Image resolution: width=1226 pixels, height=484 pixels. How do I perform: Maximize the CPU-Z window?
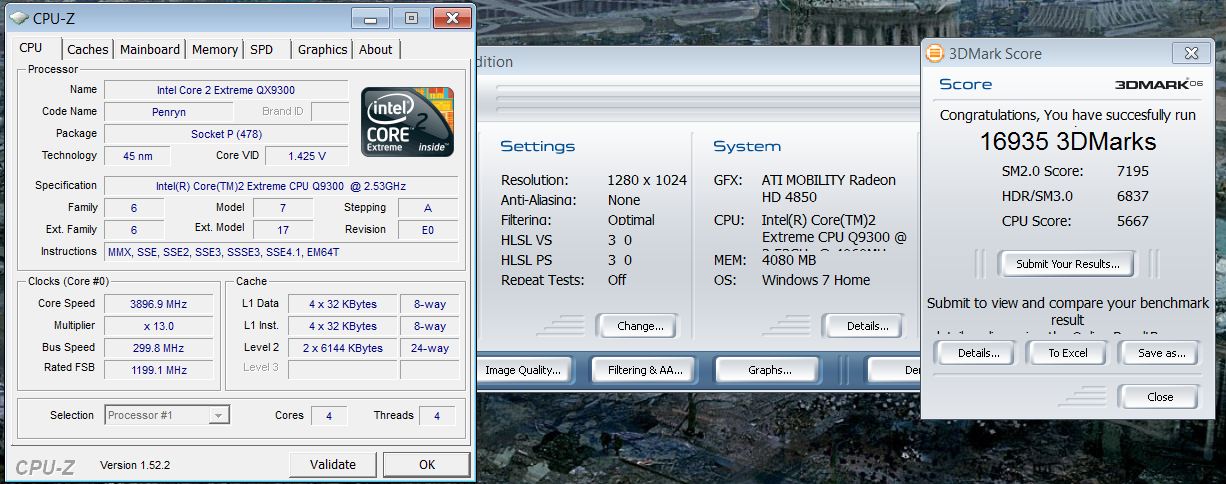coord(411,18)
